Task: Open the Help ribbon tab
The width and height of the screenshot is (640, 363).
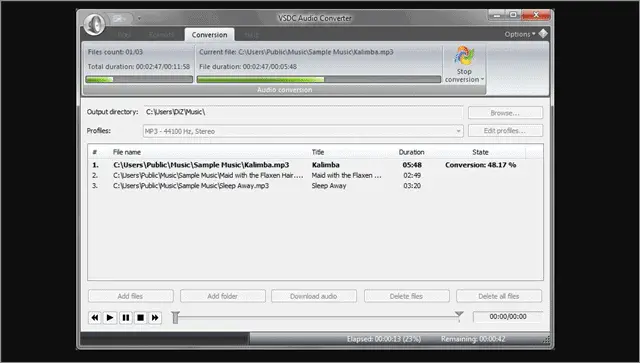Action: pos(251,35)
